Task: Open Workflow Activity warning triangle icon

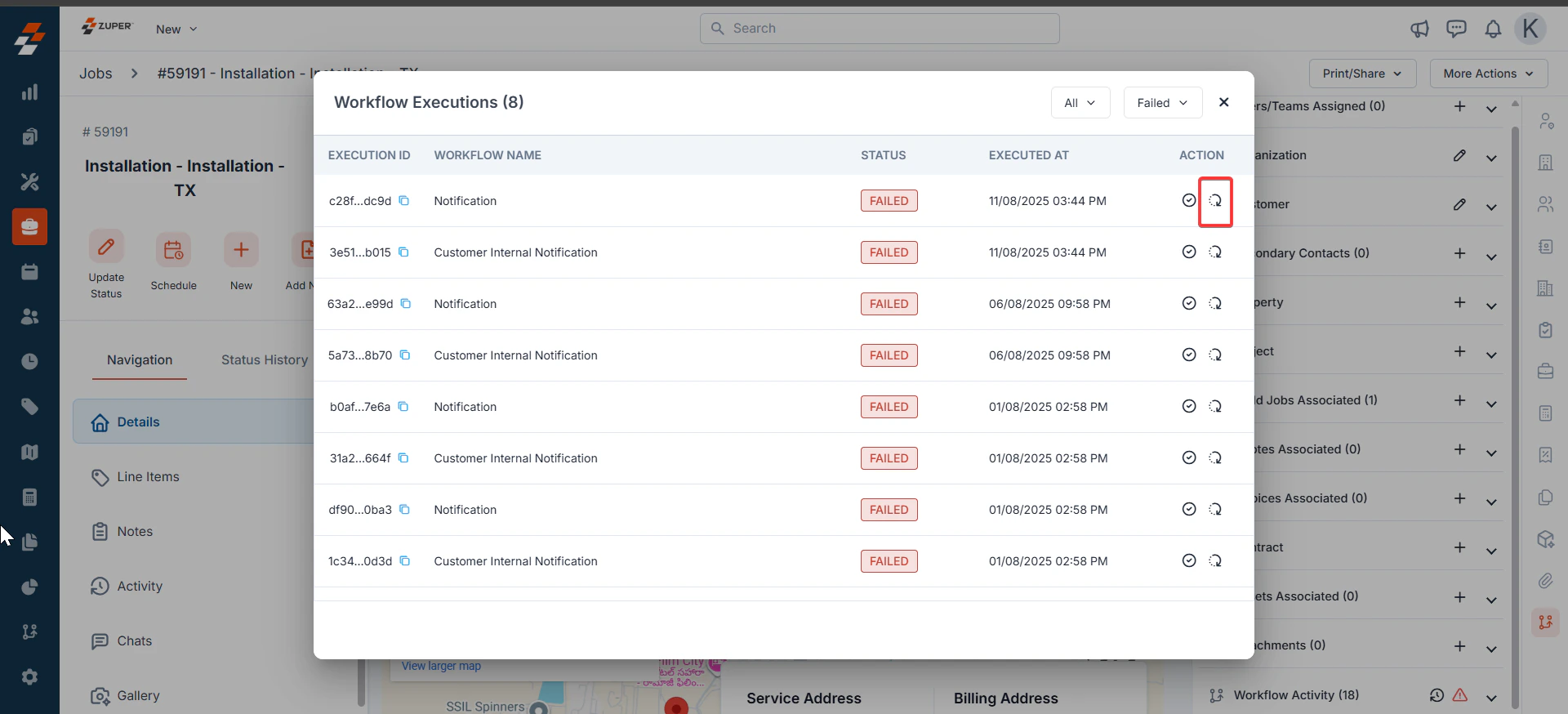Action: pyautogui.click(x=1460, y=695)
